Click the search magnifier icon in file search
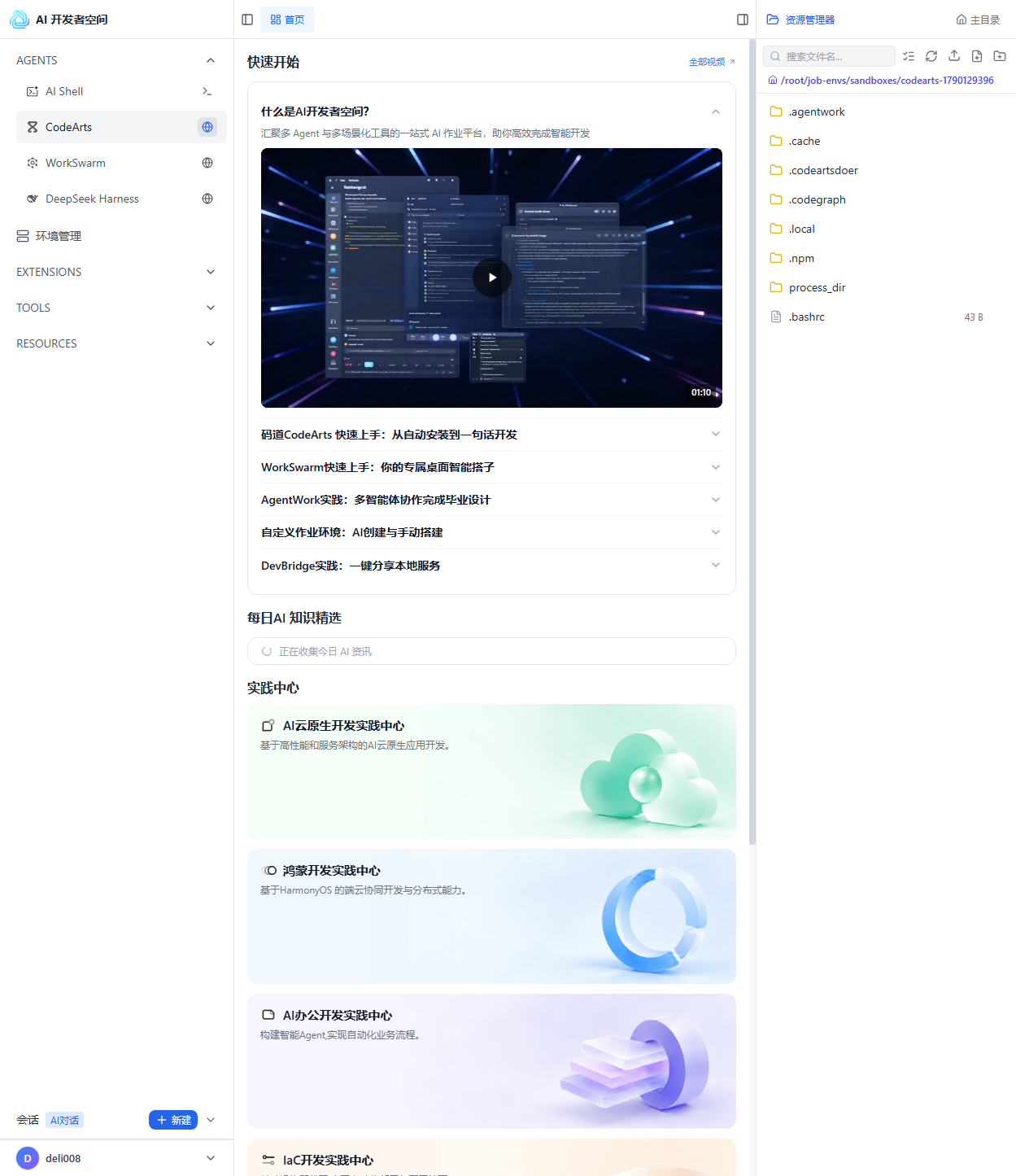The height and width of the screenshot is (1176, 1016). (775, 56)
